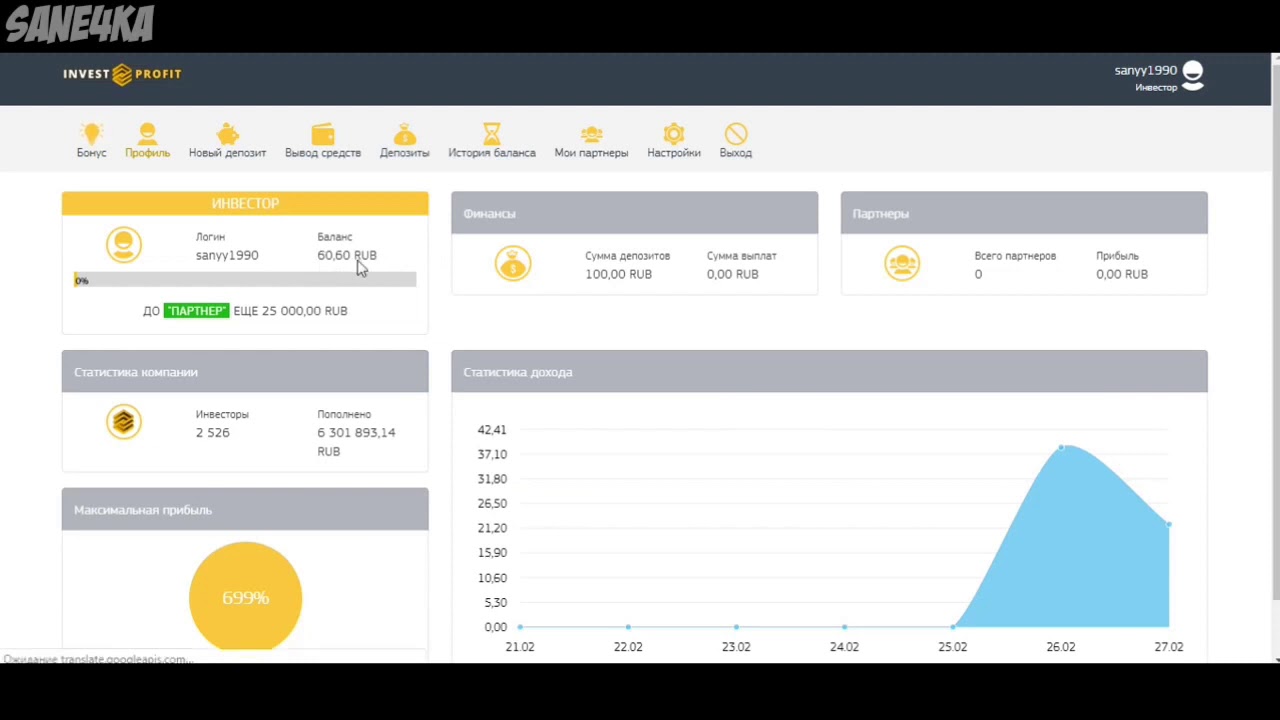Click the 0% progress bar toward partner status

pos(245,280)
